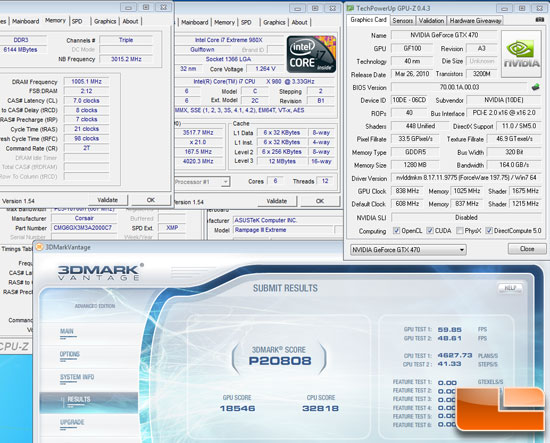
Task: Open Memory tab in middle CPU-Z window
Action: pyautogui.click(x=224, y=22)
